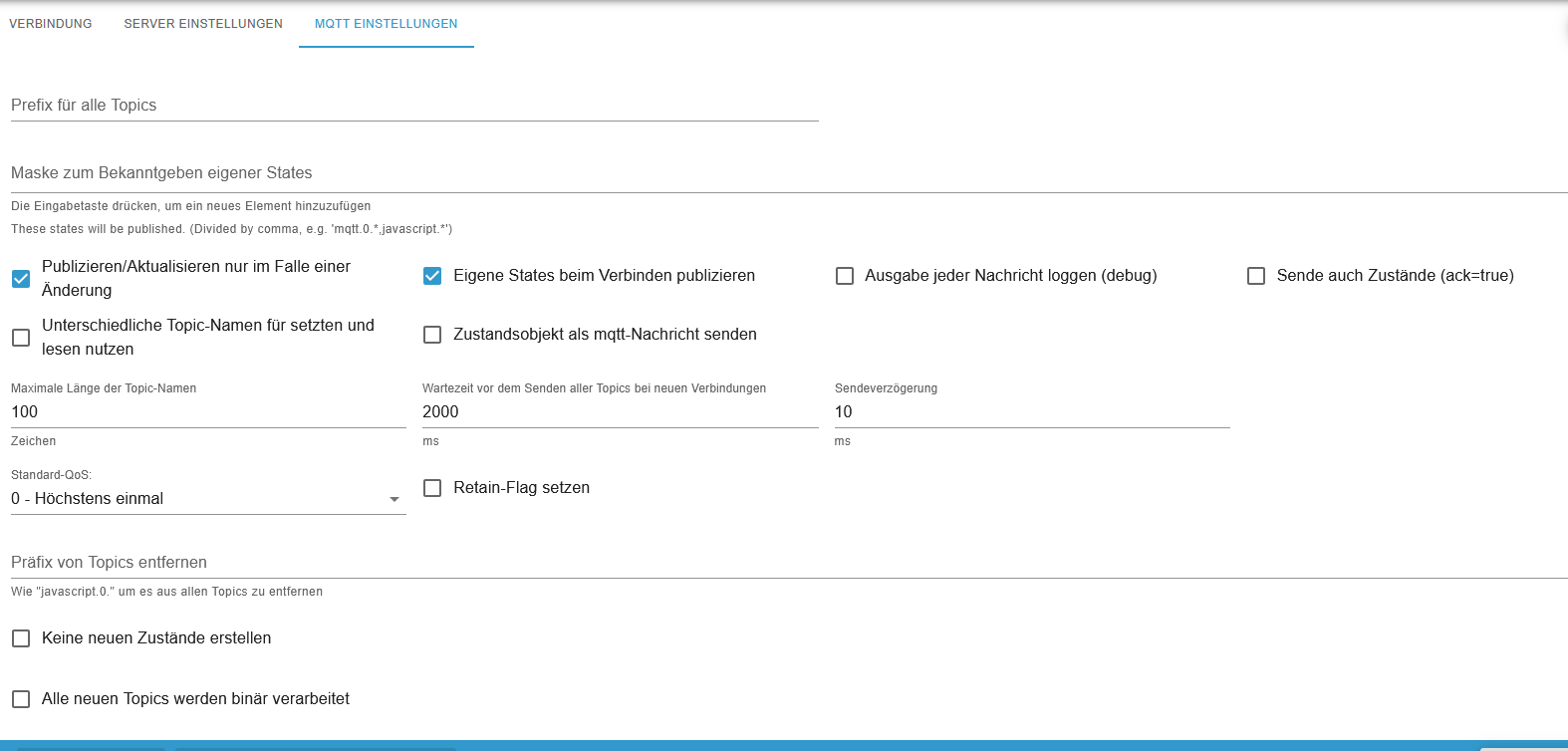Open the Server Einstellungen tab

click(203, 24)
